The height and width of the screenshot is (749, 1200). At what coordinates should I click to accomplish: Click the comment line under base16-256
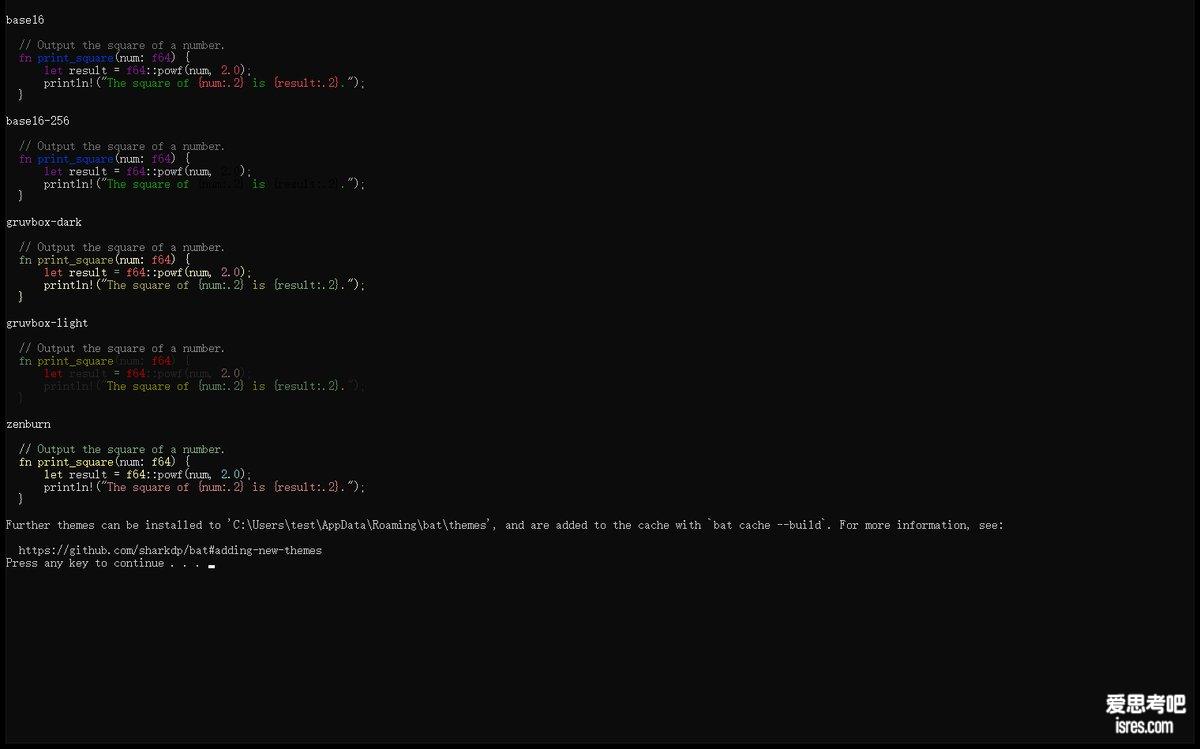[x=122, y=146]
